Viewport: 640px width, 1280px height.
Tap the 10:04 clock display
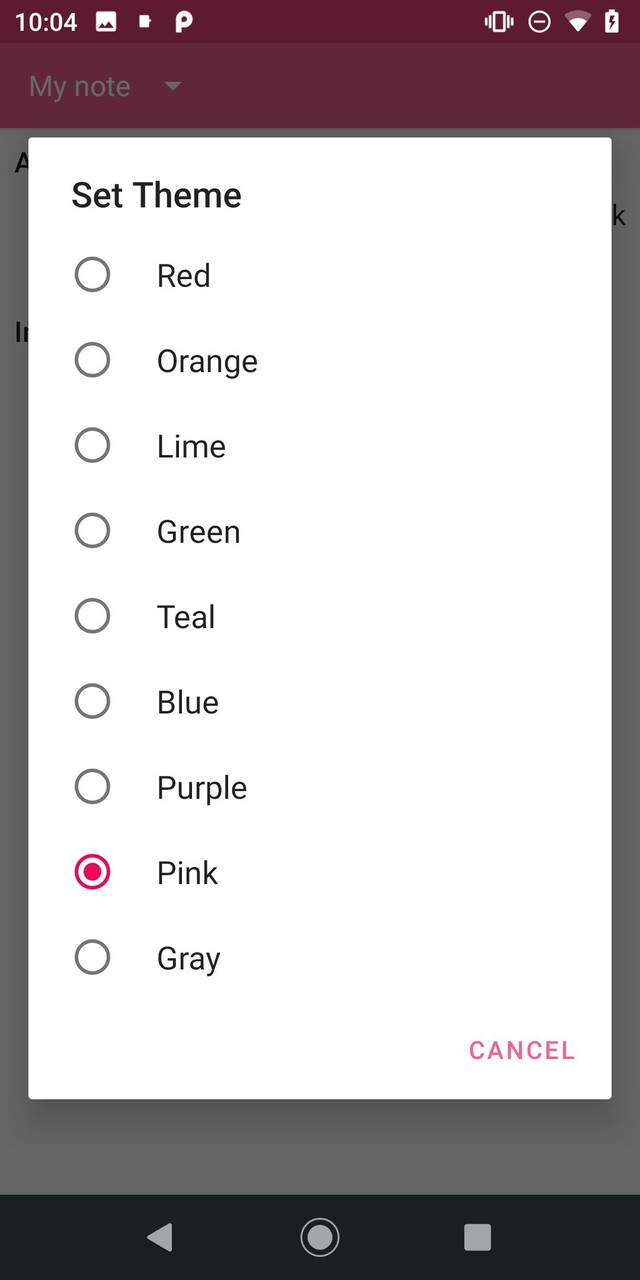pos(46,21)
